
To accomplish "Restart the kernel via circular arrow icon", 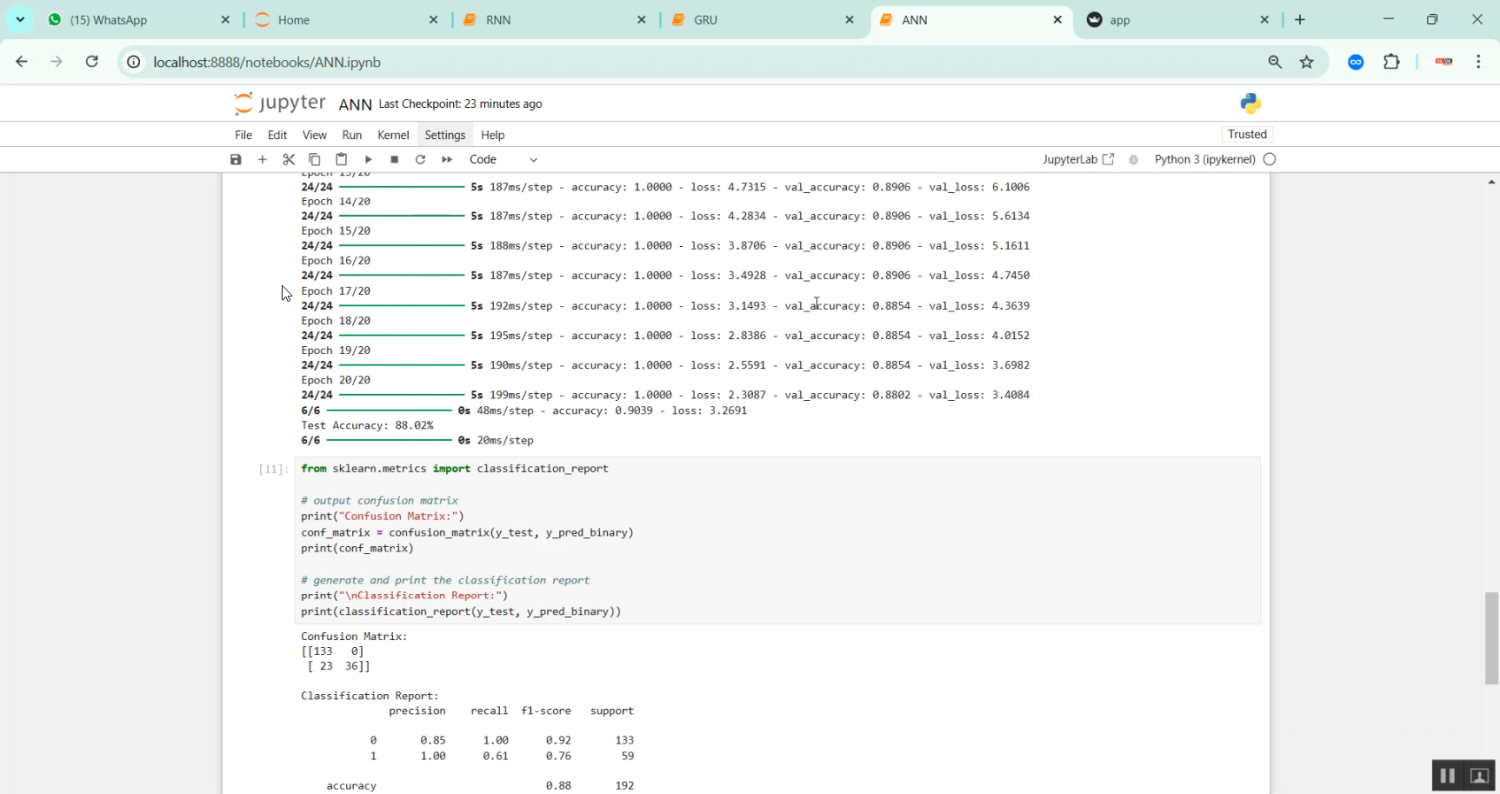I will 419,159.
